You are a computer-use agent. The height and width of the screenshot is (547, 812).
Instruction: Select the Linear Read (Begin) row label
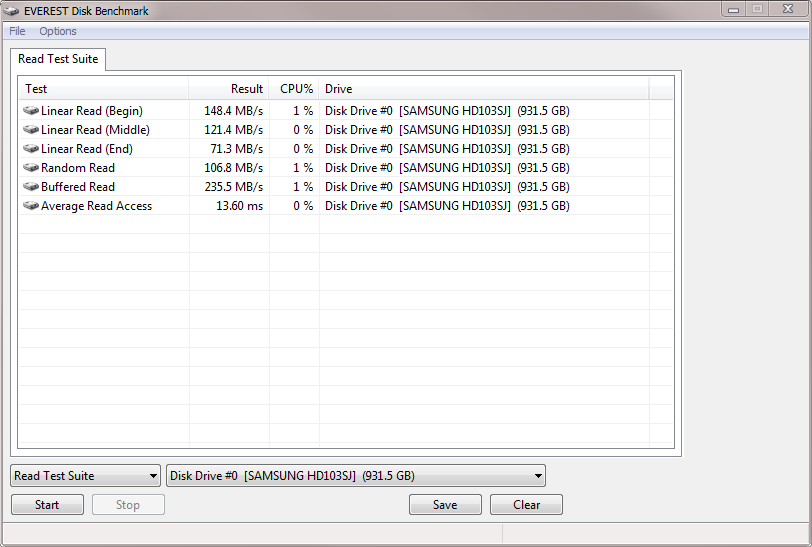[x=92, y=111]
